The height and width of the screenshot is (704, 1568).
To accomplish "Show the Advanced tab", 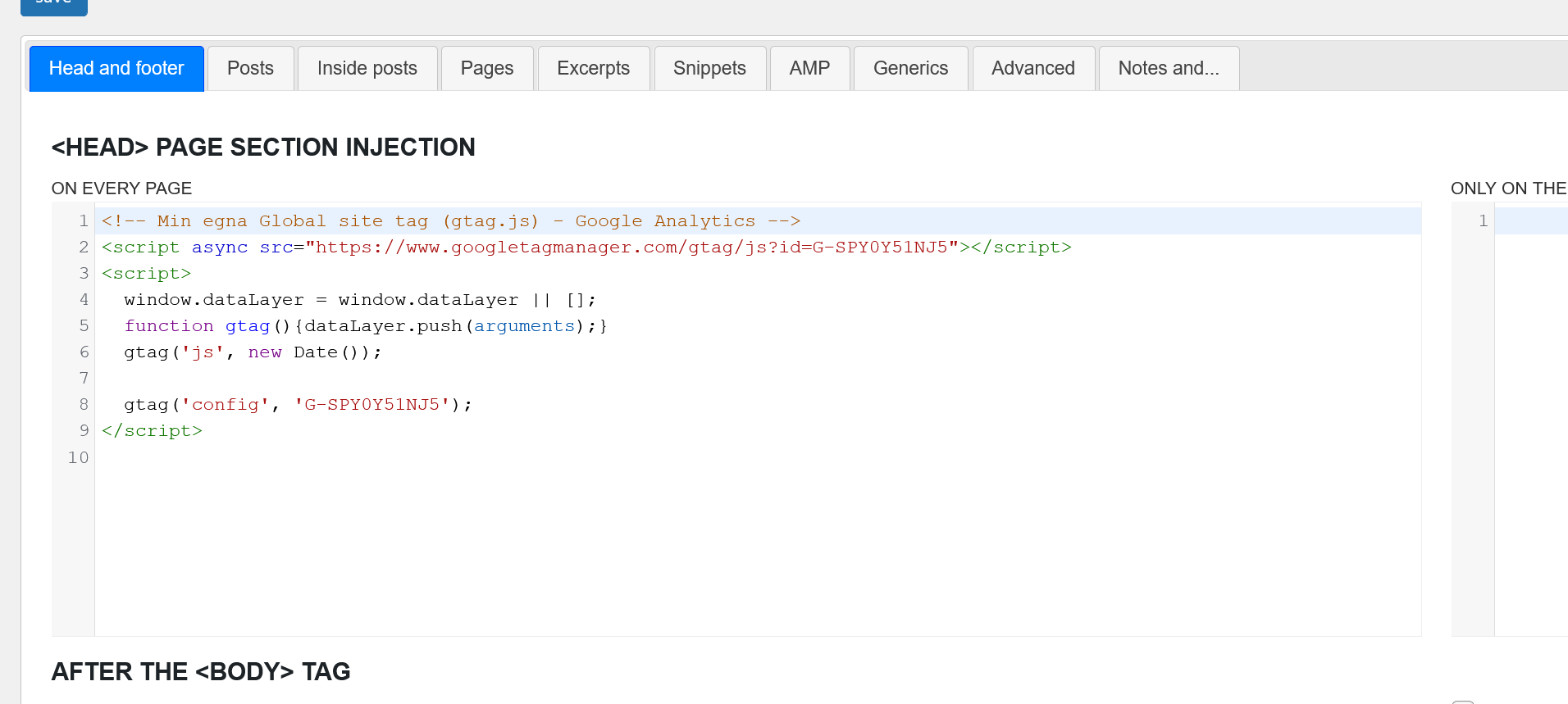I will point(1032,68).
